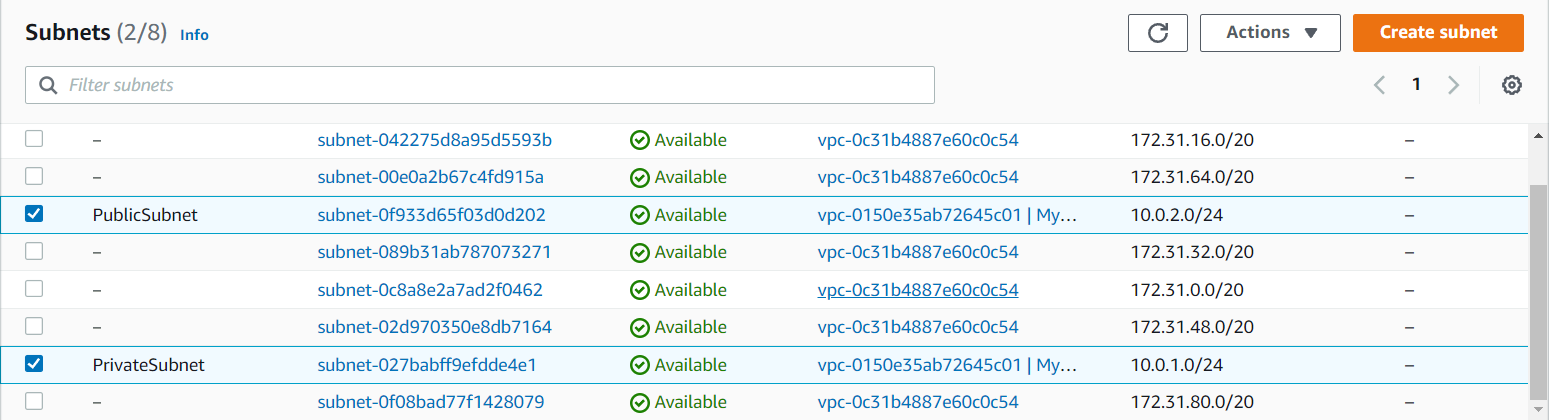Open subnet-089b31ab787073271 link
The width and height of the screenshot is (1551, 420).
point(434,252)
